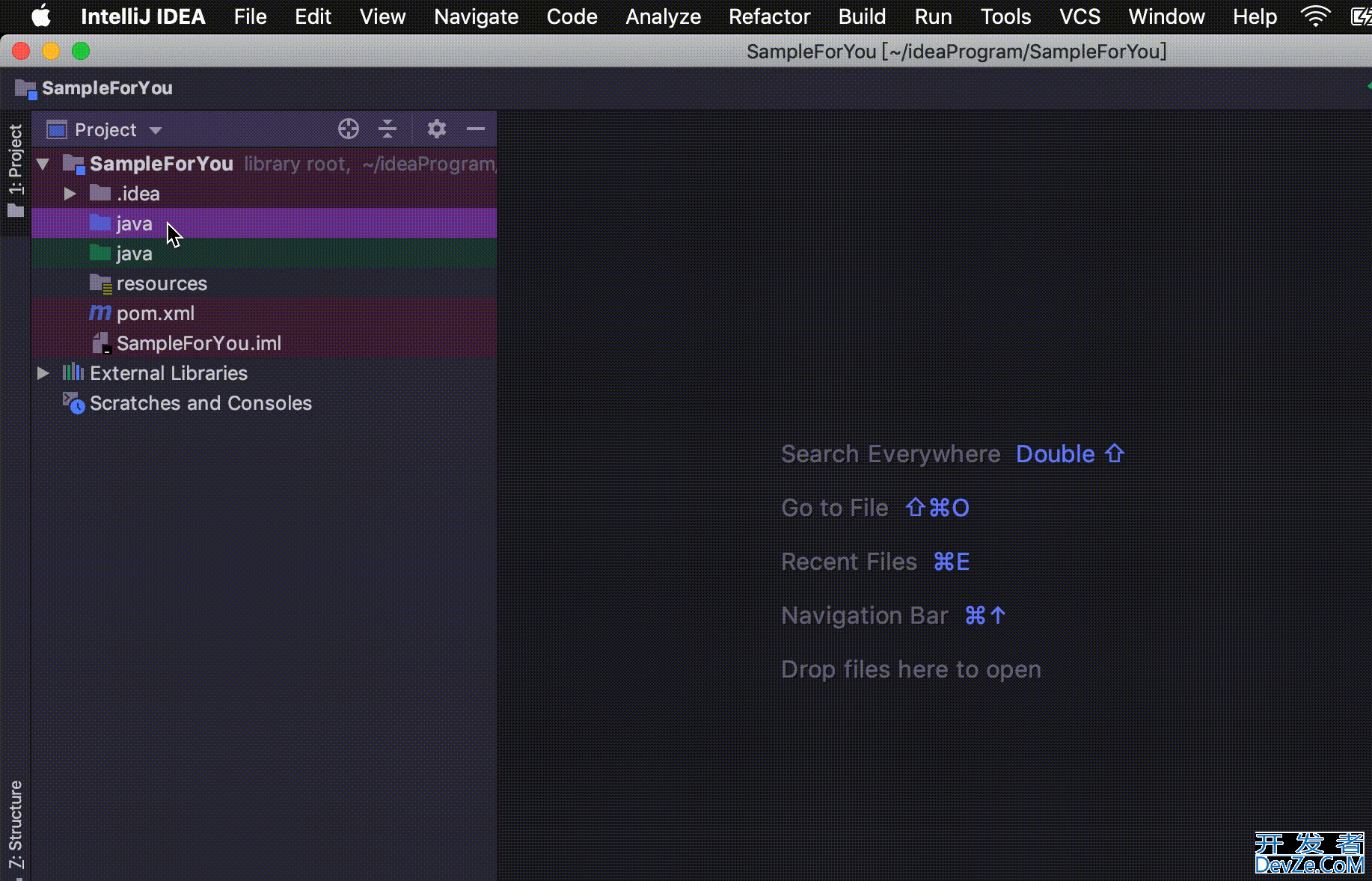Viewport: 1372px width, 881px height.
Task: Open the Build menu
Action: coord(862,16)
